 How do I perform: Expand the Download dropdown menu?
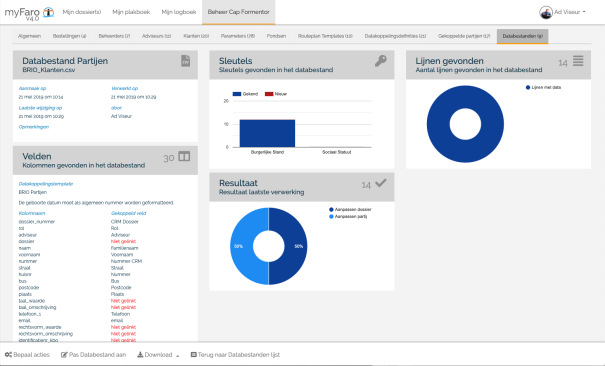[x=158, y=355]
